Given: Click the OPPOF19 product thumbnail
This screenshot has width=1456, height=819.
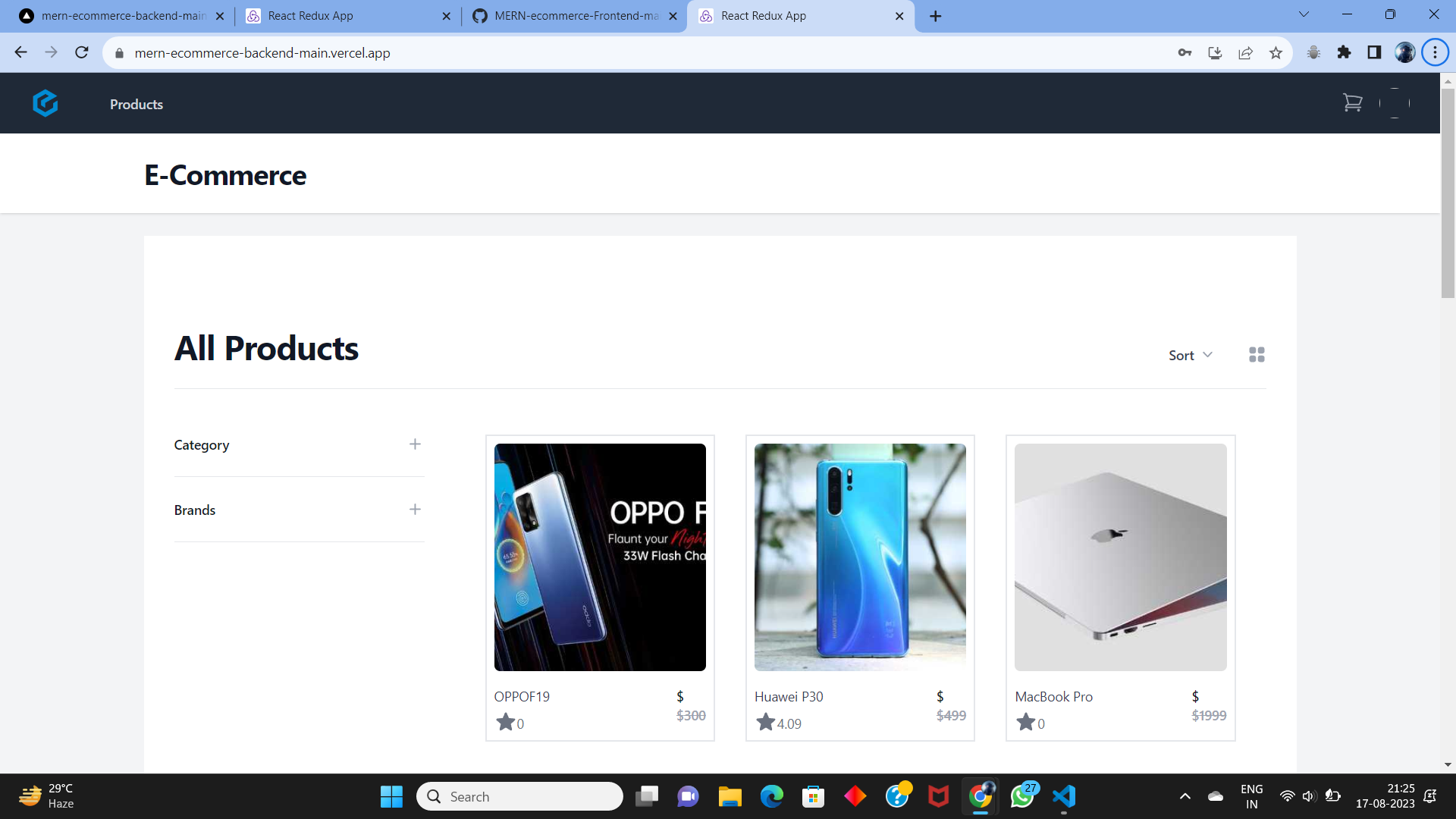Looking at the screenshot, I should pos(599,557).
